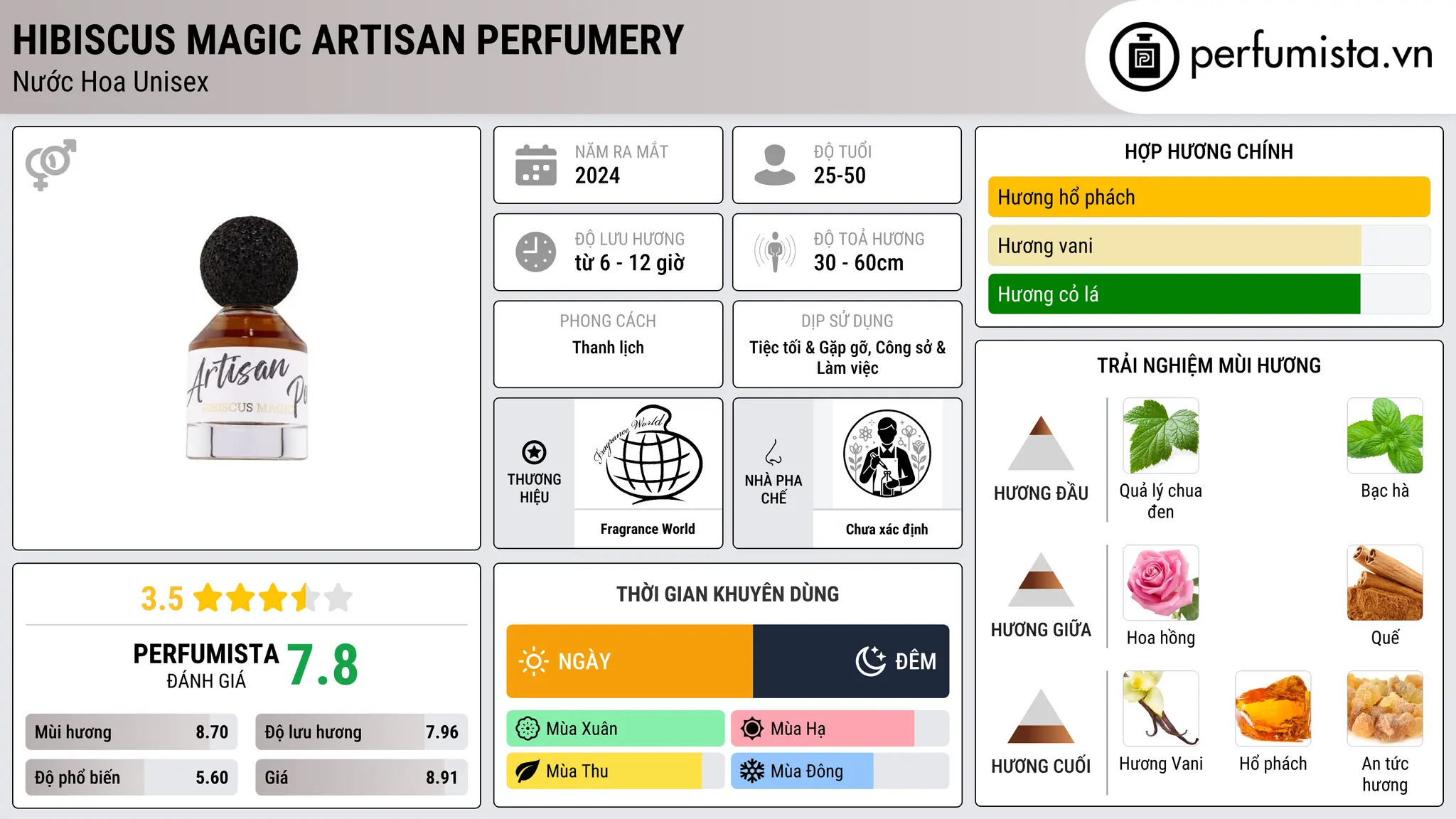Select the An tức hương benzoin image
The width and height of the screenshot is (1456, 819).
point(1385,709)
